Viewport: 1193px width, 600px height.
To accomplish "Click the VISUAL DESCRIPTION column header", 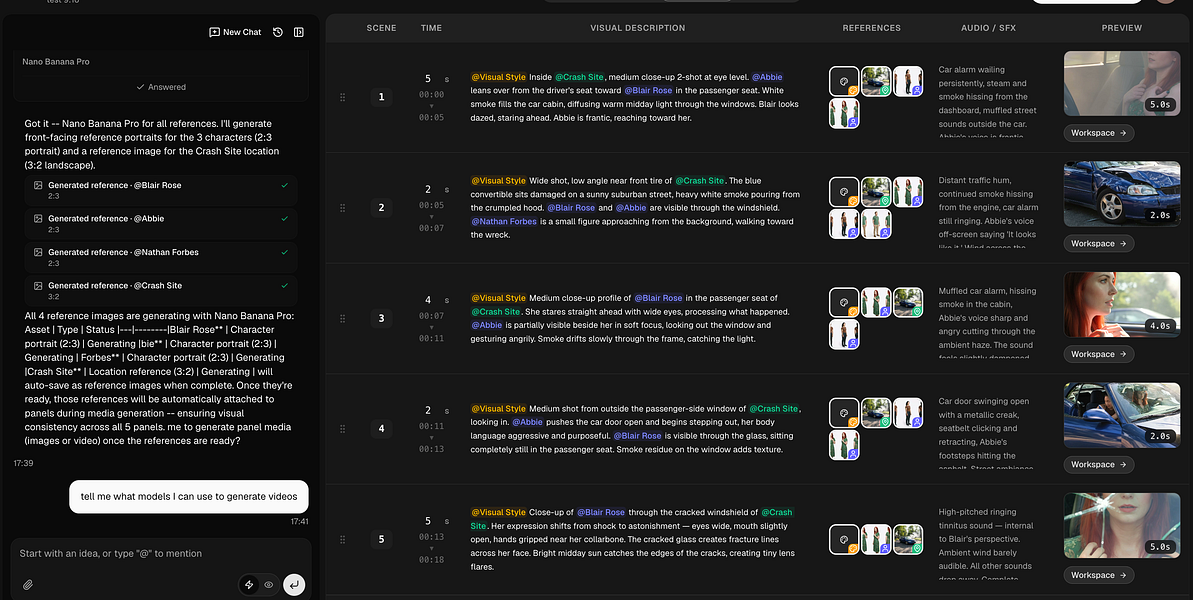I will [638, 28].
